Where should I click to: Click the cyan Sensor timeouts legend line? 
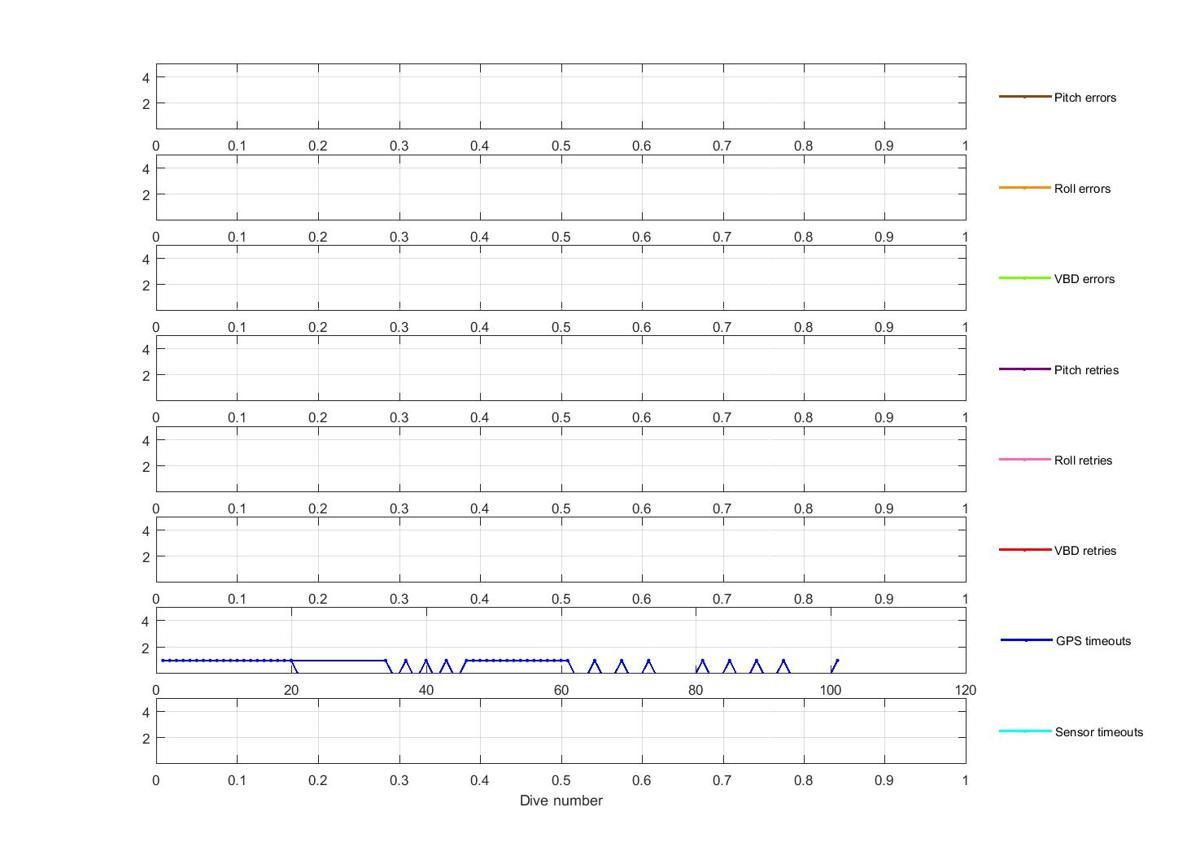[x=1026, y=731]
